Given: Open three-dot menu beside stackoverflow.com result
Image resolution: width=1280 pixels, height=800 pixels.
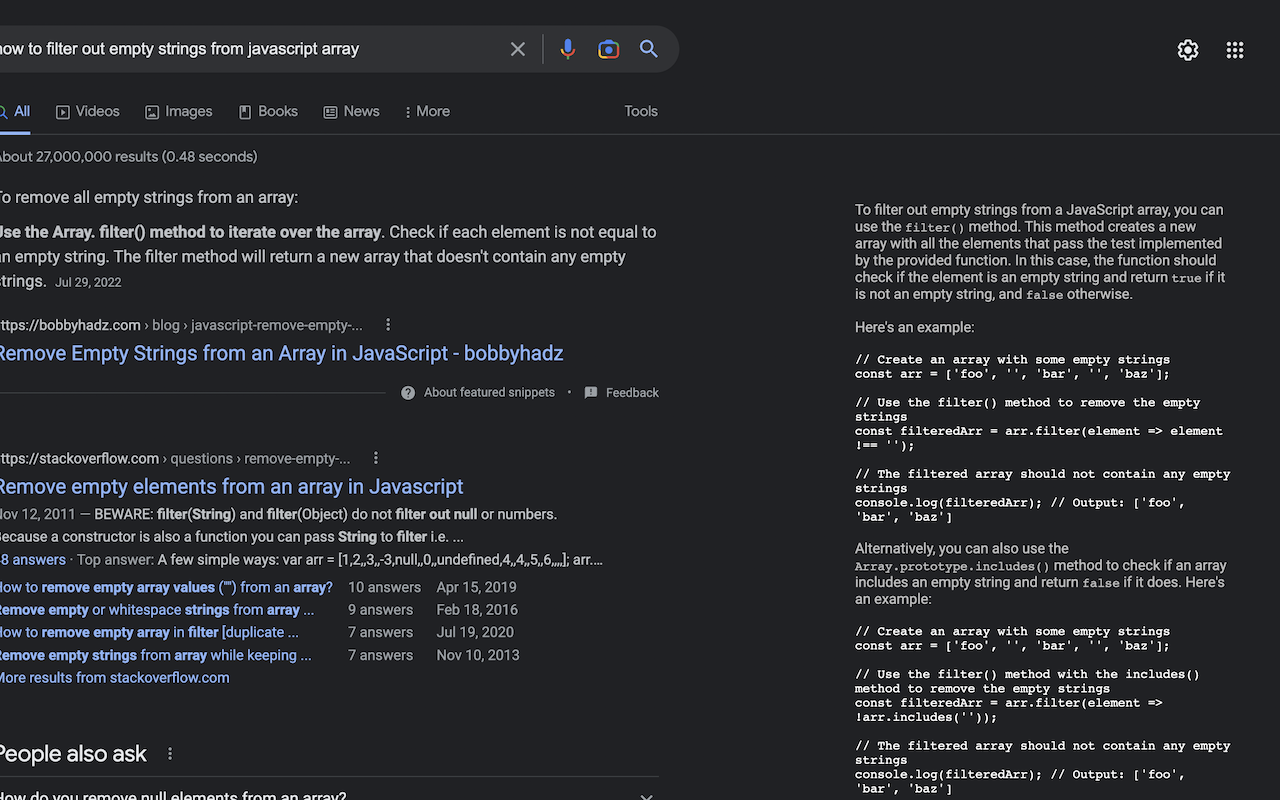Looking at the screenshot, I should pyautogui.click(x=376, y=458).
